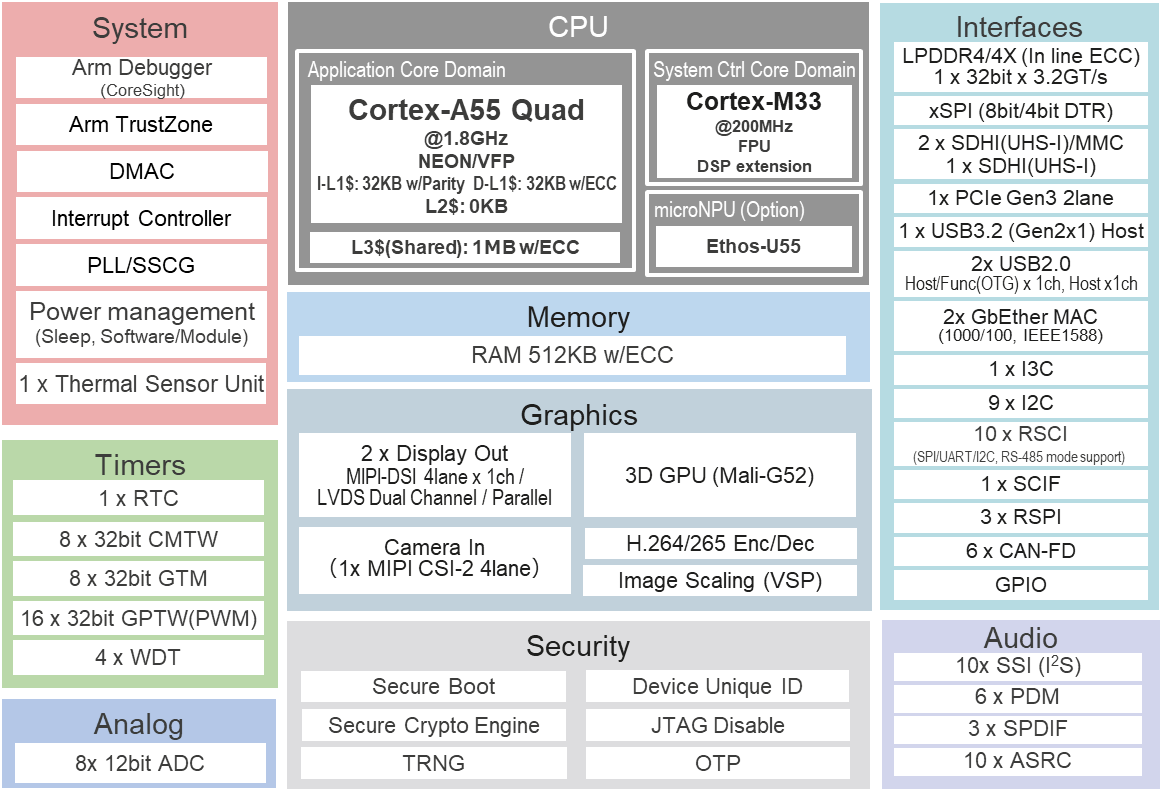Click the 3D GPU (Mali-G52) block
Screen dimensions: 1161x790
click(719, 475)
